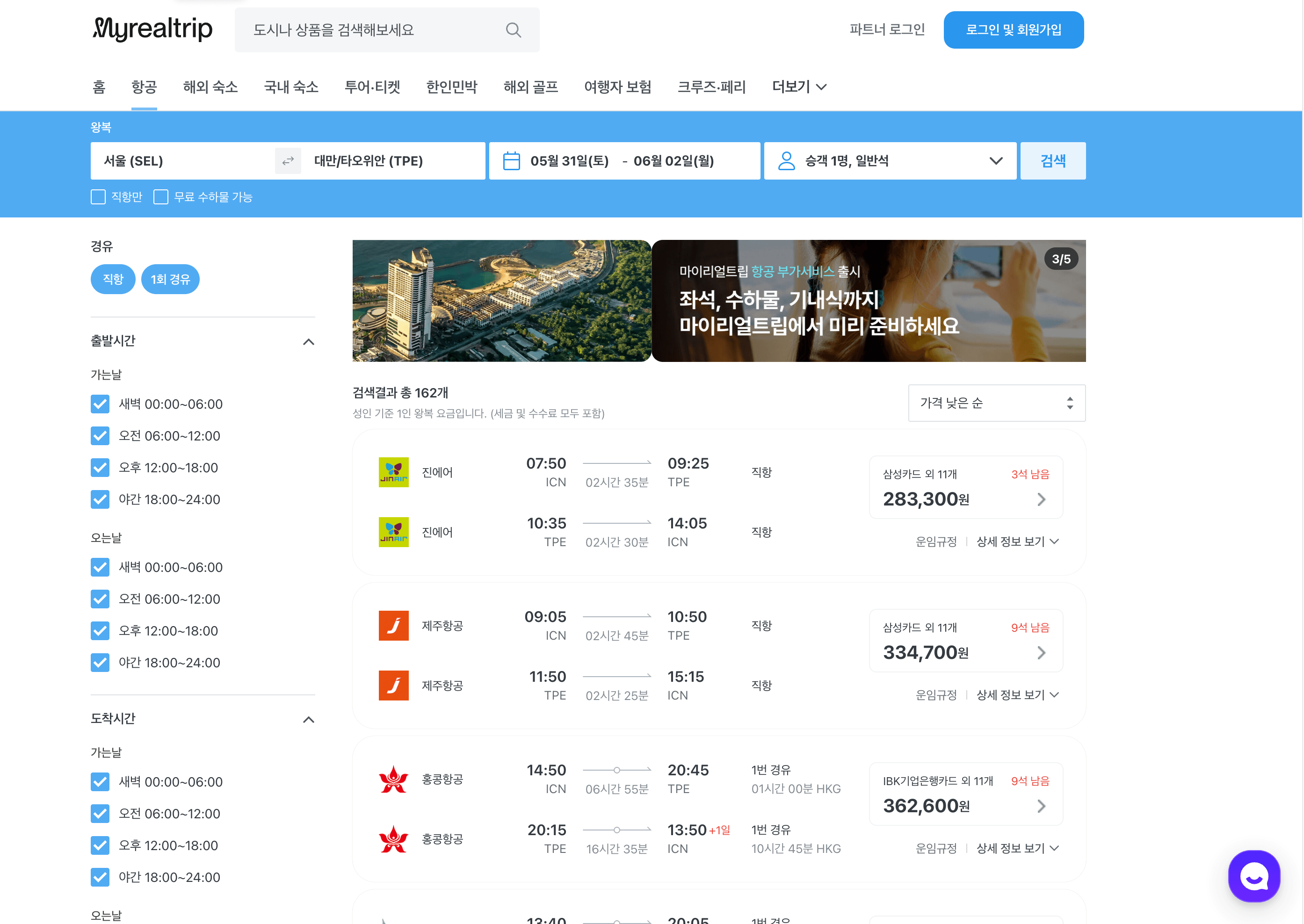Click the Myrealtrip logo
The image size is (1304, 924).
(x=152, y=29)
